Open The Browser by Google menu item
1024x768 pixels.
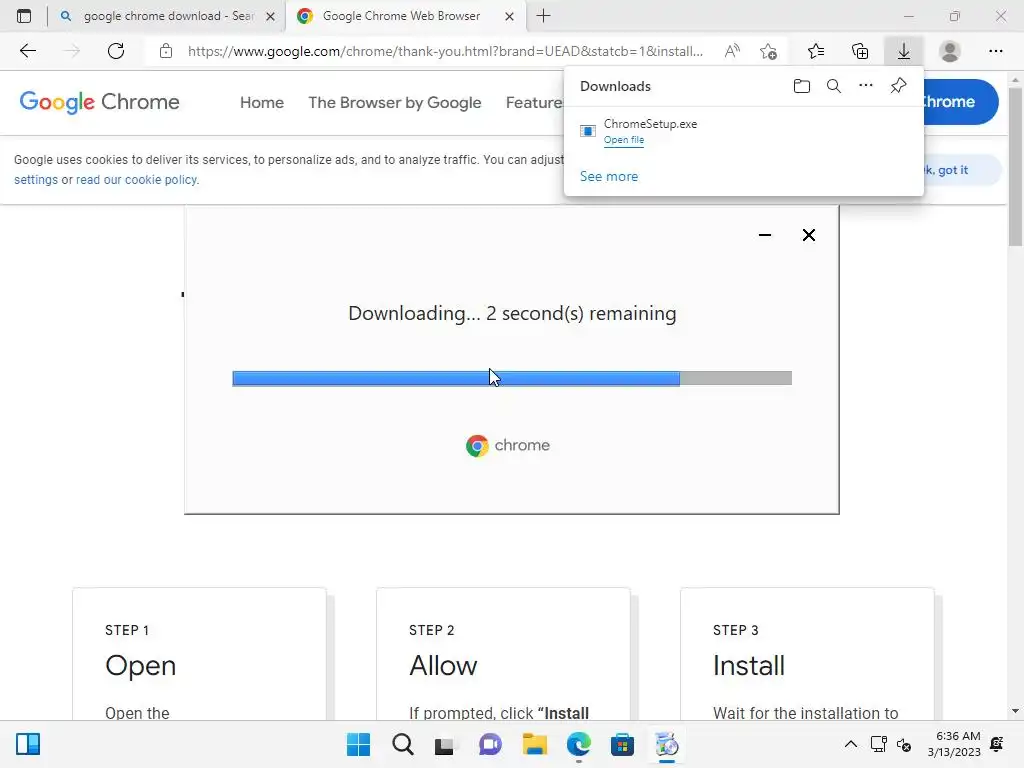tap(394, 103)
